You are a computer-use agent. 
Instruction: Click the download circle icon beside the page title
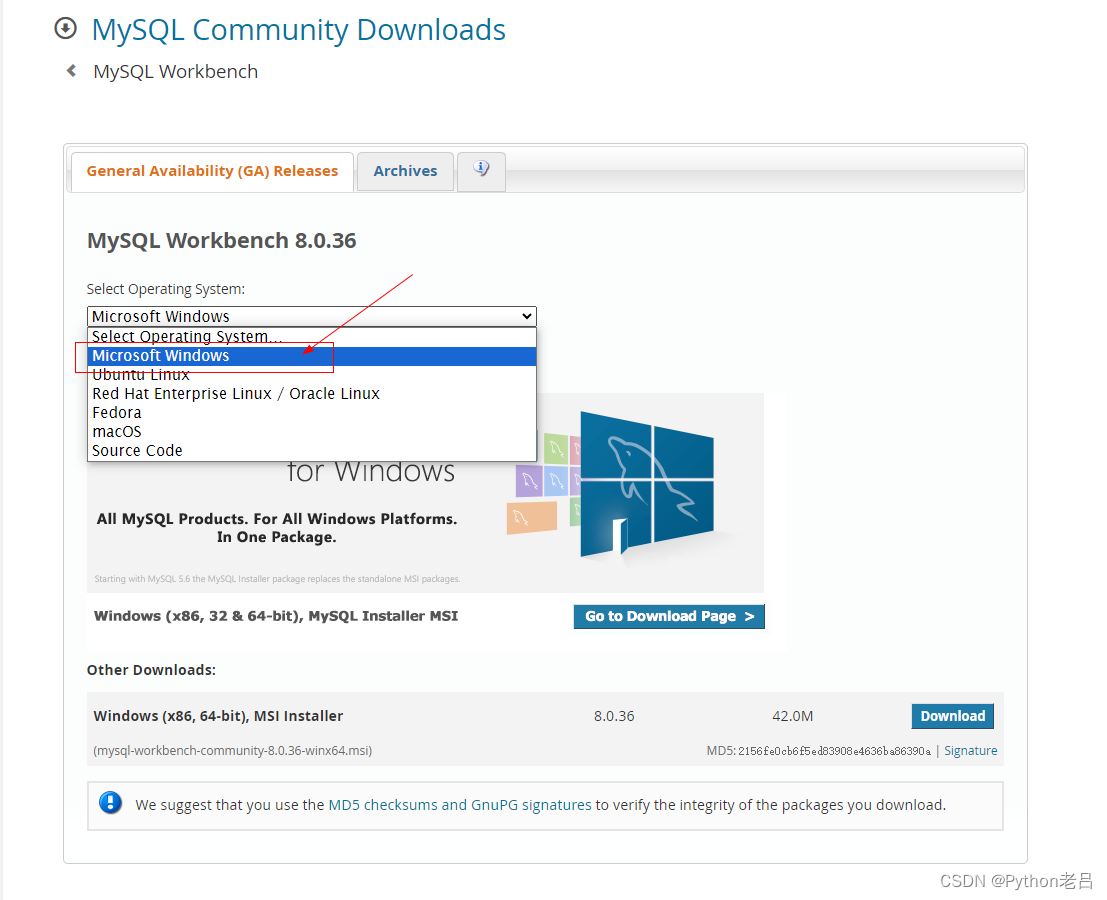tap(66, 28)
